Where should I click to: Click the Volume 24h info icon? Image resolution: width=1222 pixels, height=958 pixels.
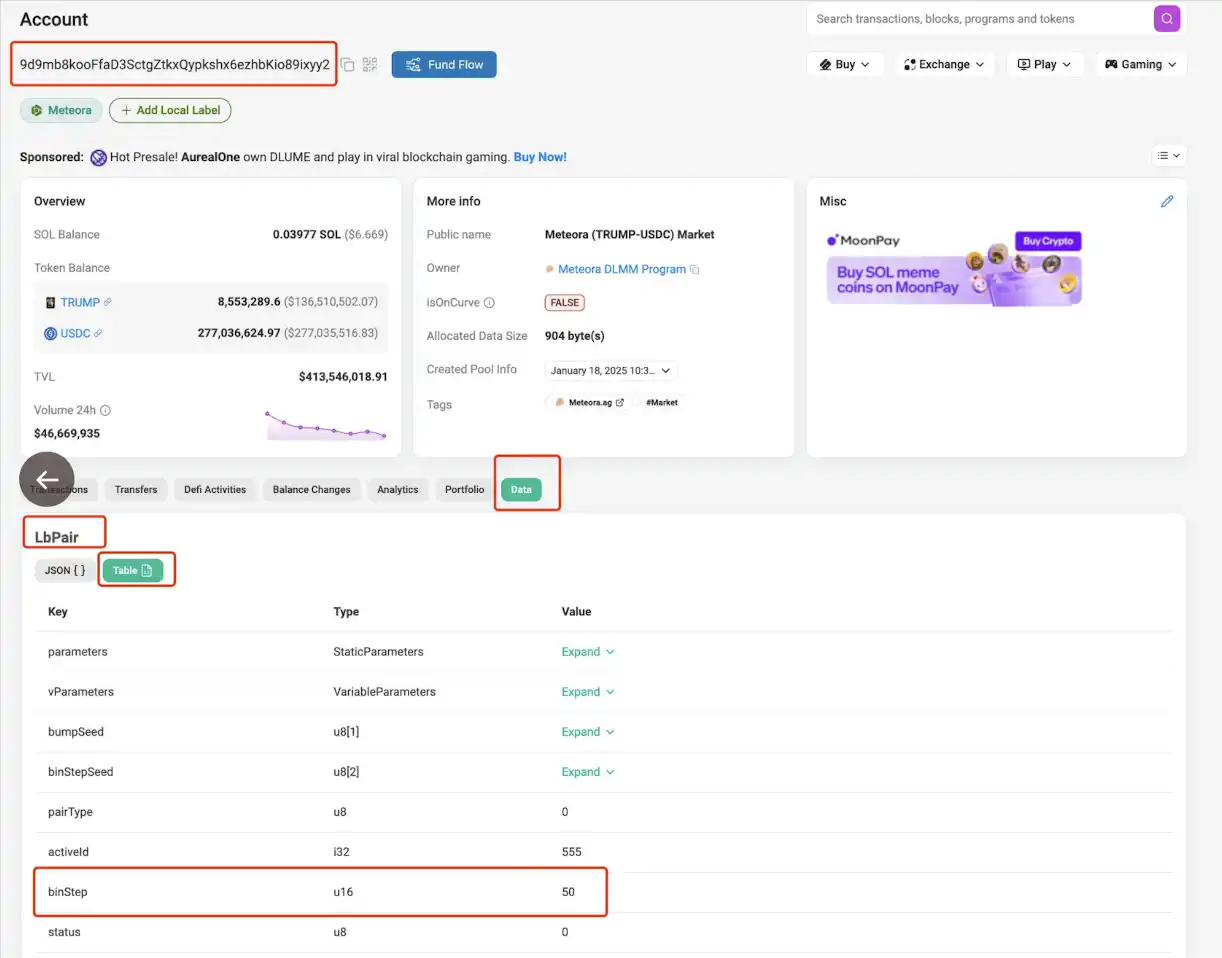click(x=105, y=410)
